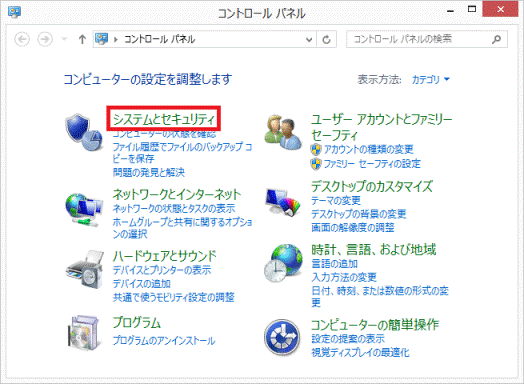The width and height of the screenshot is (524, 384).
Task: Open the Hardware and Sound printer icon
Action: tap(85, 269)
